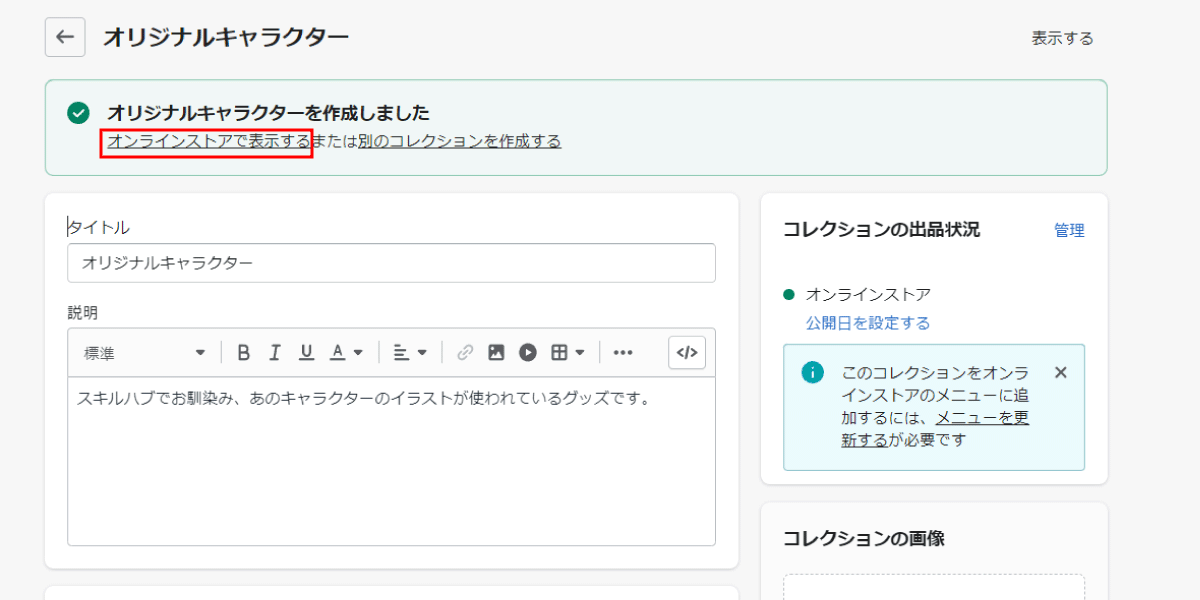
Task: Toggle underline formatting
Action: tap(307, 352)
